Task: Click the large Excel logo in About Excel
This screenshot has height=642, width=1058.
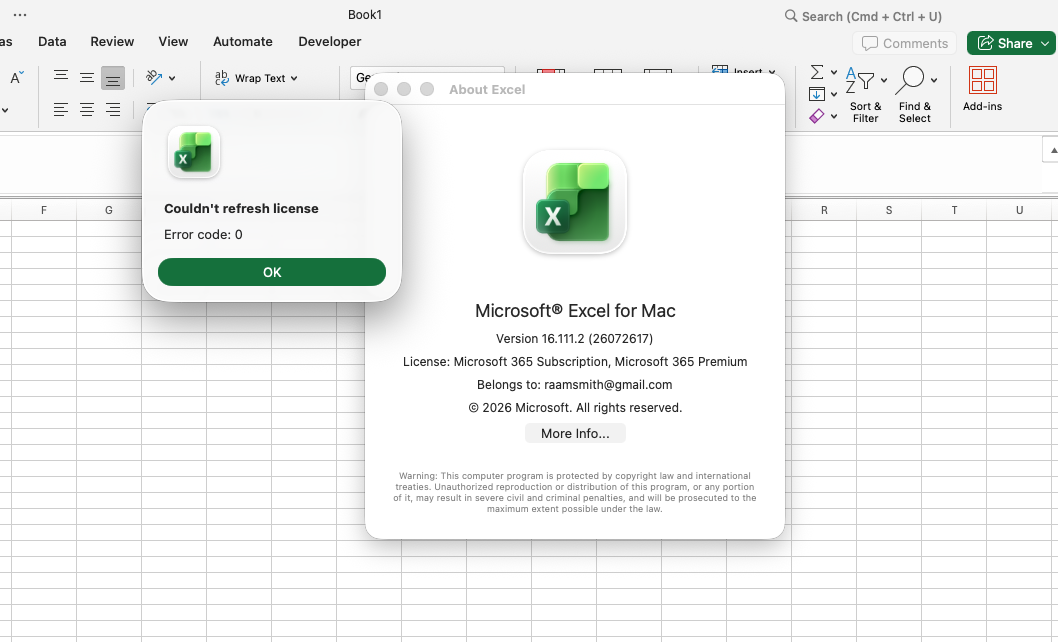Action: [x=575, y=202]
